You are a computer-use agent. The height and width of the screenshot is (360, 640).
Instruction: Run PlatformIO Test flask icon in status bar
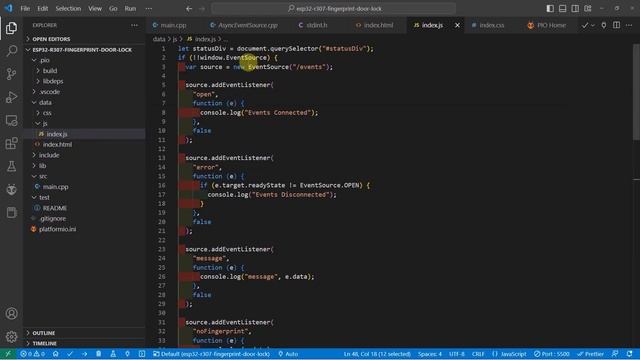pos(113,354)
